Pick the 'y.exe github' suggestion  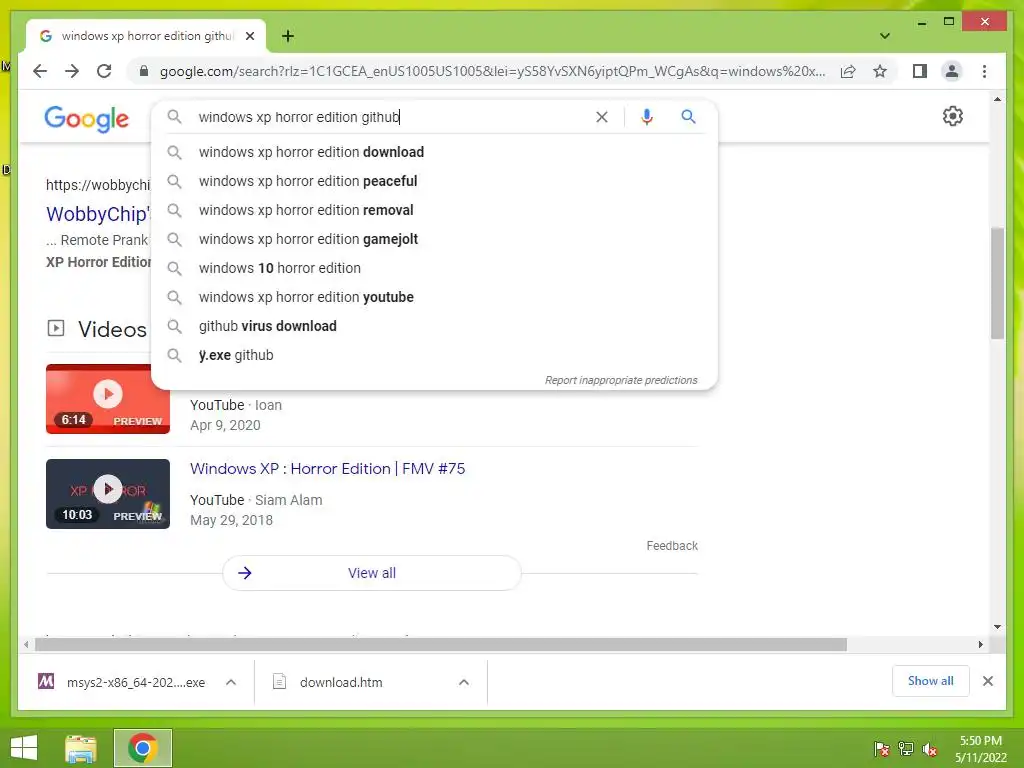pyautogui.click(x=434, y=355)
